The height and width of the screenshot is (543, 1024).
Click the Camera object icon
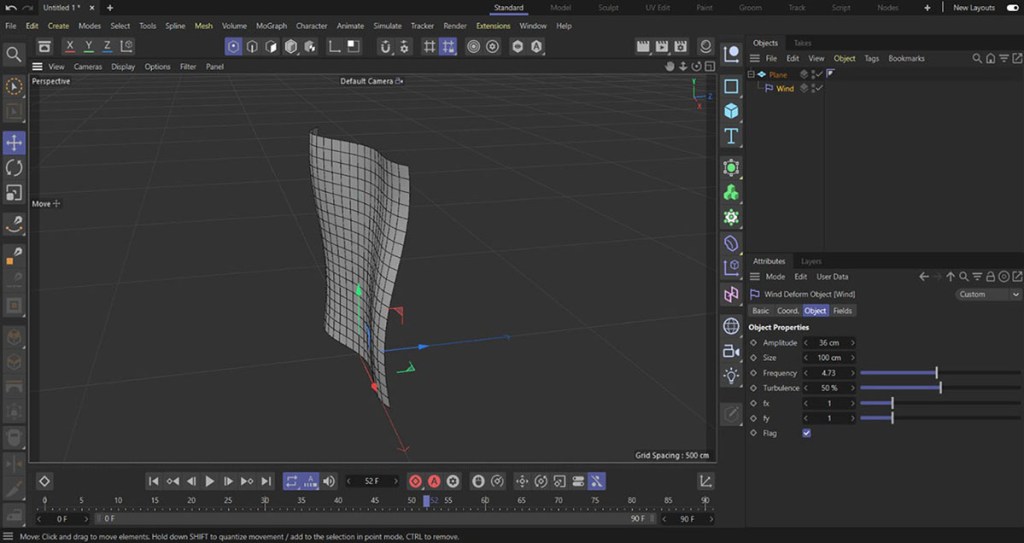pos(731,350)
